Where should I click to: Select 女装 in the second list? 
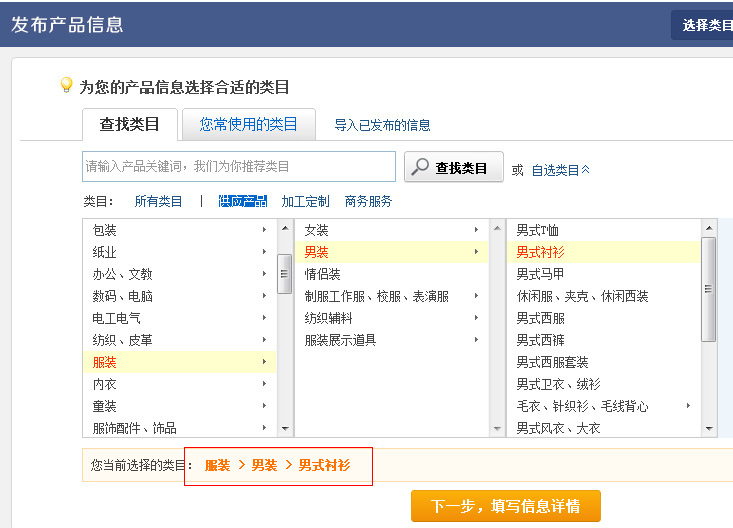click(x=392, y=230)
